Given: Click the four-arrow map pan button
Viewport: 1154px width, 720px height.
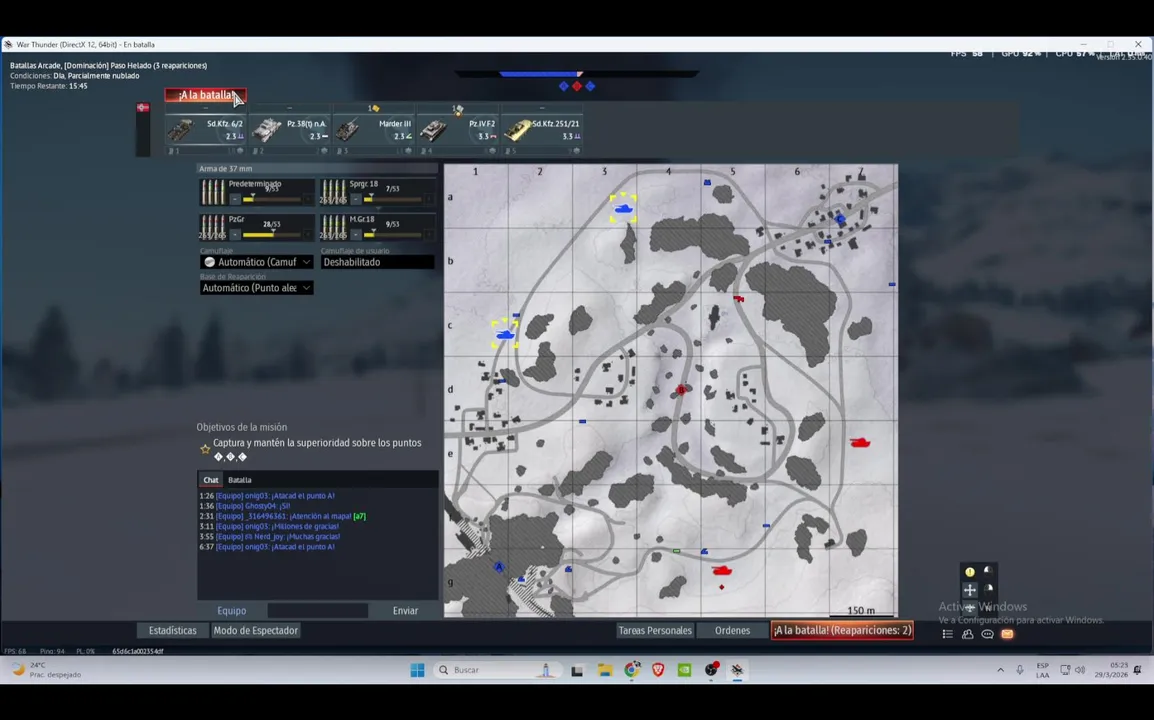Looking at the screenshot, I should pos(970,590).
